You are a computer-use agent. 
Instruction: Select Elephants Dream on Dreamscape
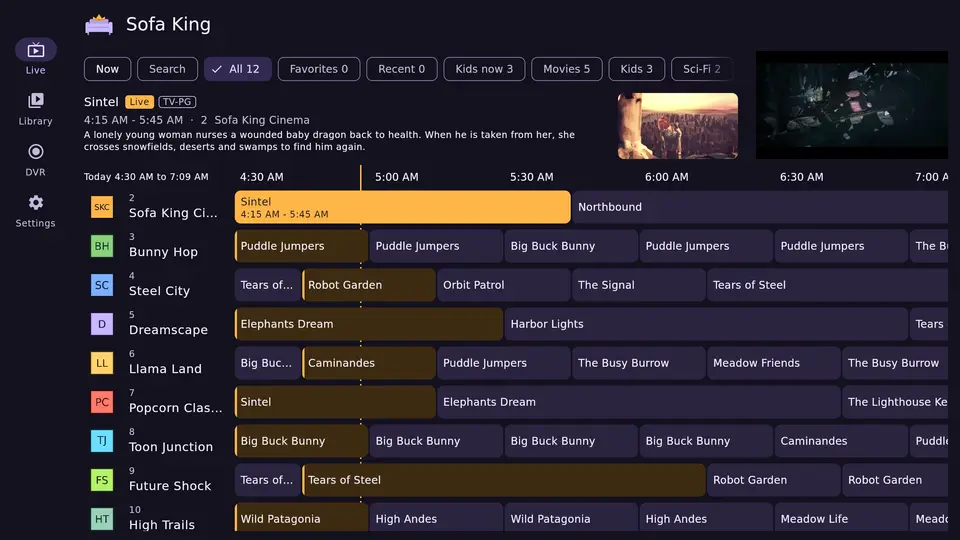[x=369, y=324]
